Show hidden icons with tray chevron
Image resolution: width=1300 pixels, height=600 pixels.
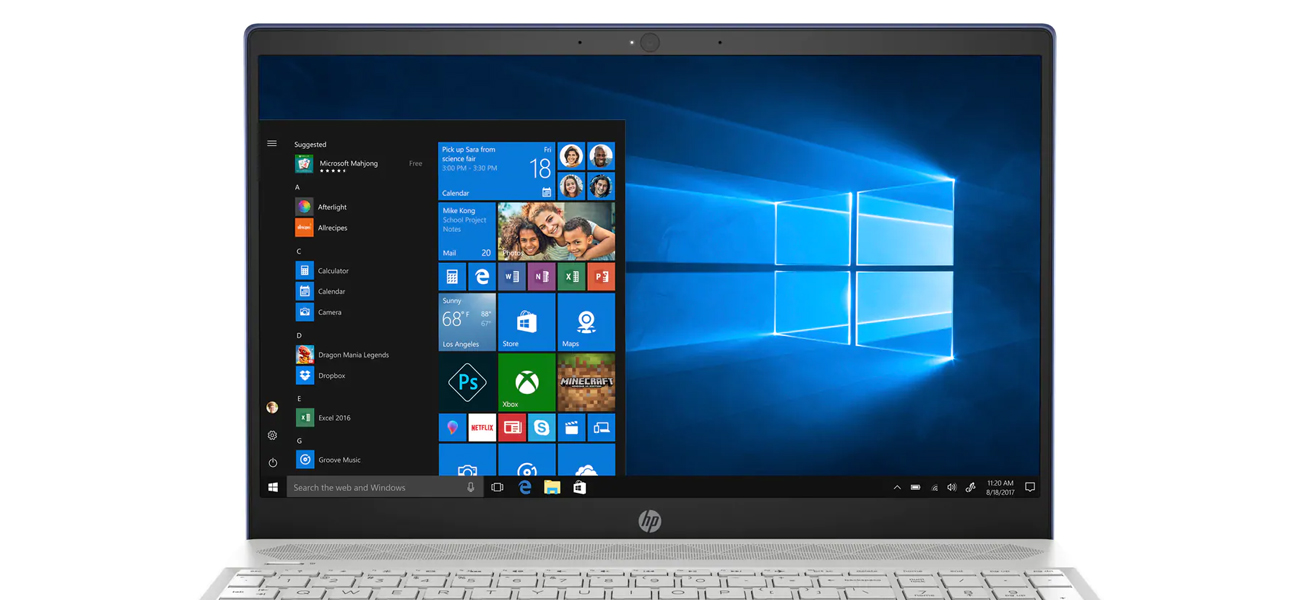[x=897, y=488]
